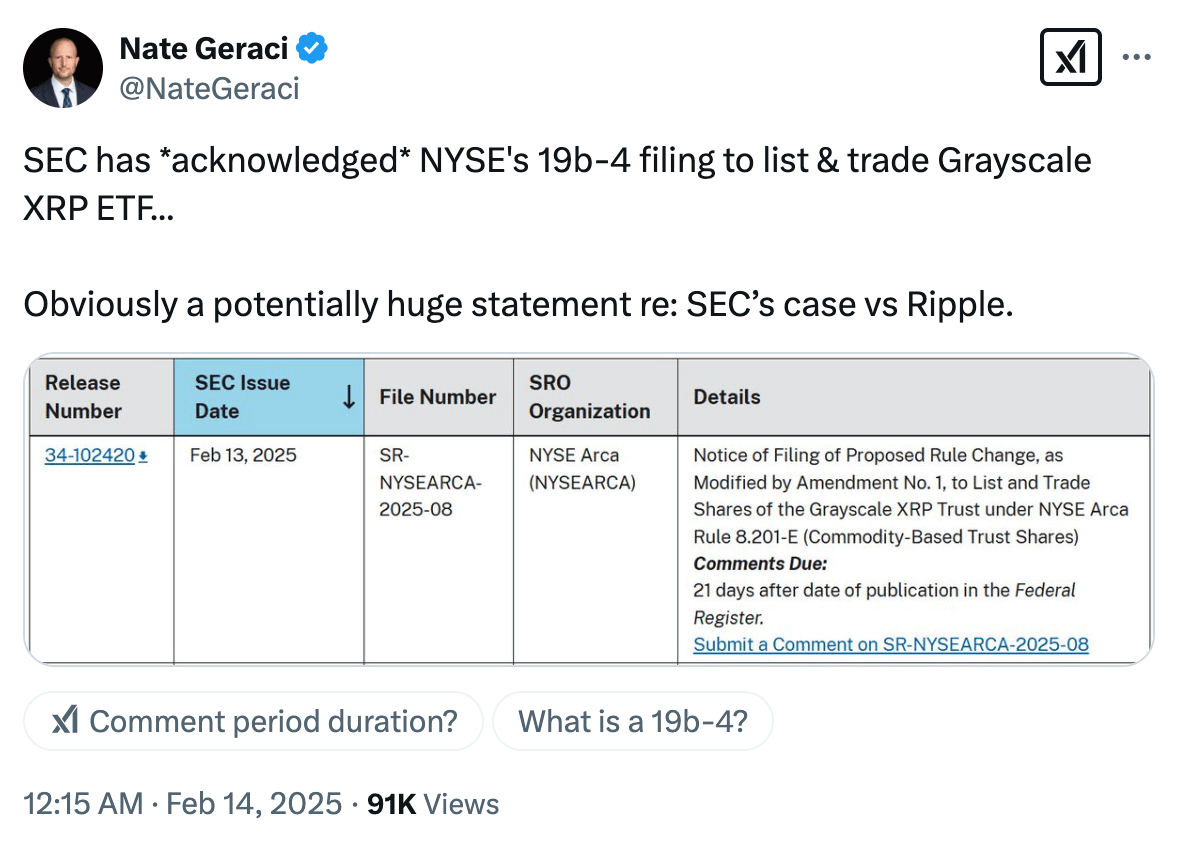1180x844 pixels.
Task: Click the 'Comment period duration?' suggestion button
Action: click(253, 720)
